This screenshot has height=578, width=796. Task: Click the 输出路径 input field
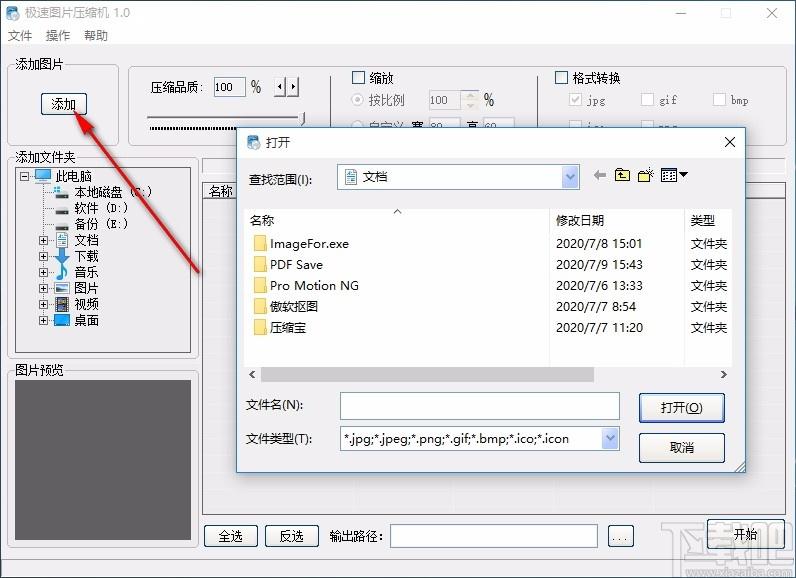pos(493,536)
